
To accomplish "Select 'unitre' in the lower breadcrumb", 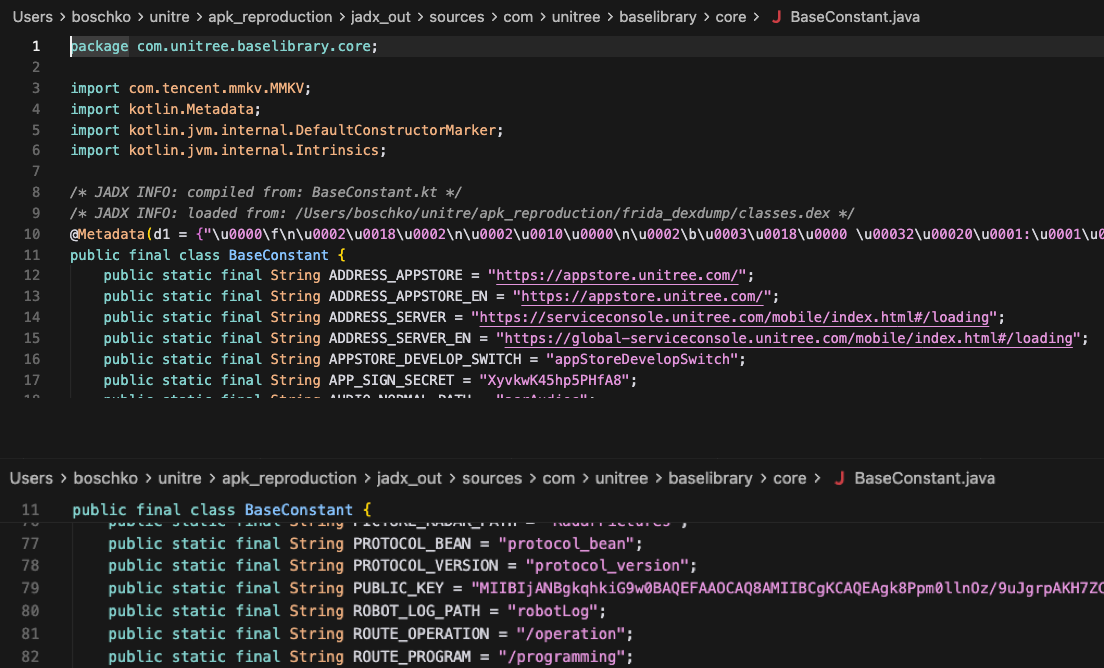I will 180,479.
